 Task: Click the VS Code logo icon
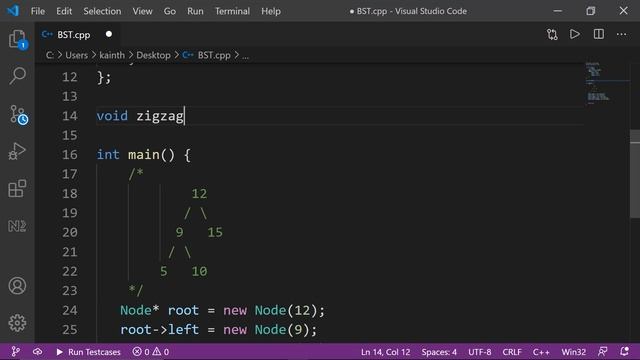coord(13,11)
